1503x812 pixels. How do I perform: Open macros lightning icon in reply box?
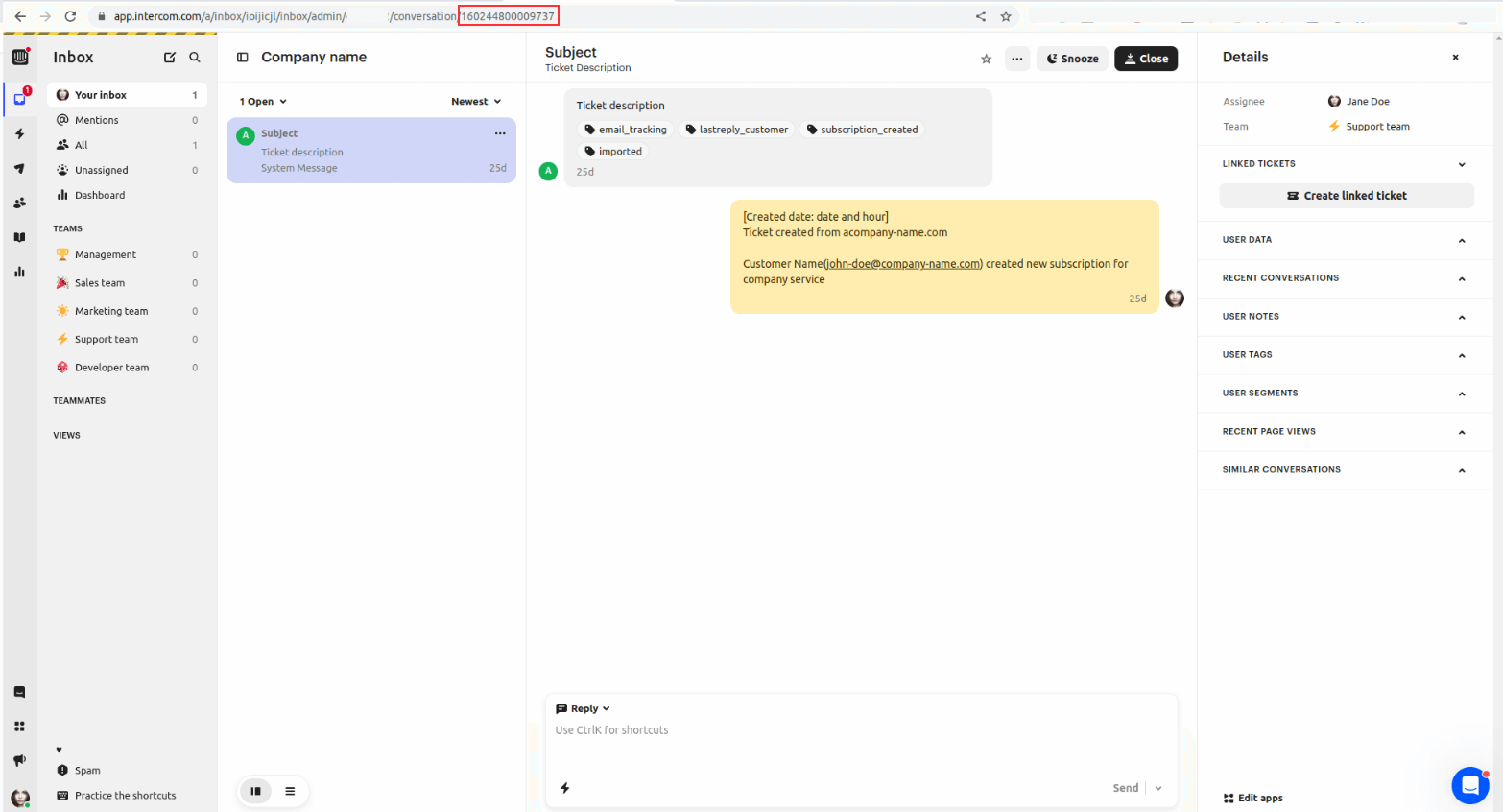click(565, 788)
